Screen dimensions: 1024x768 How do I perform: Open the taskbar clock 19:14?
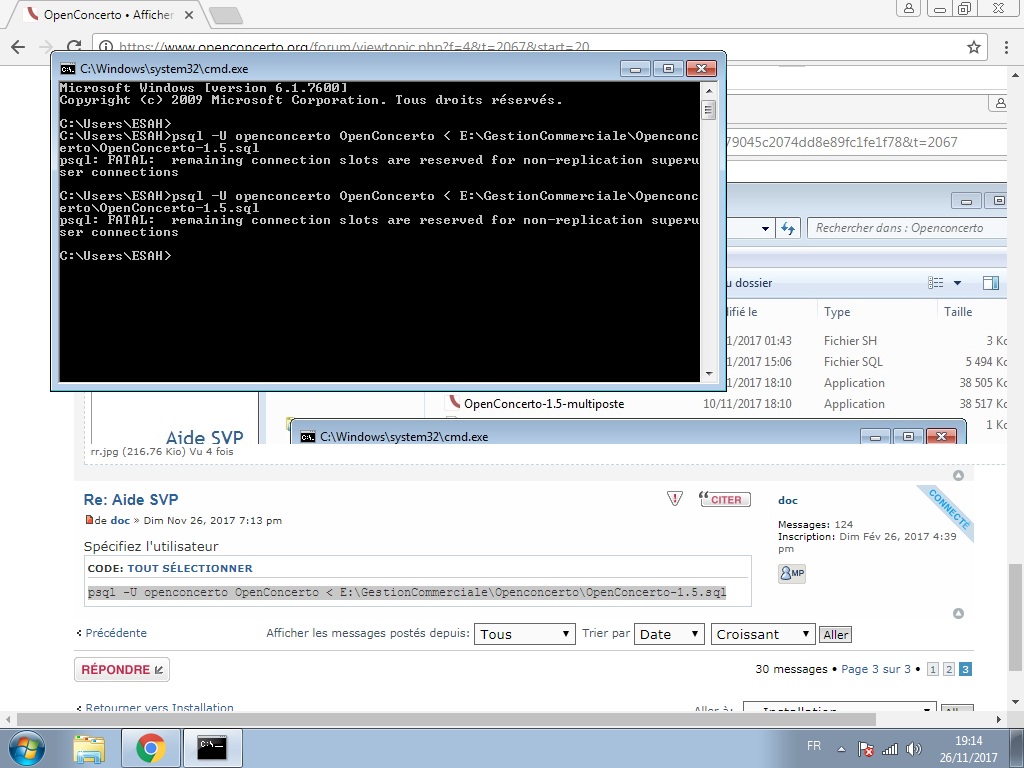point(968,741)
